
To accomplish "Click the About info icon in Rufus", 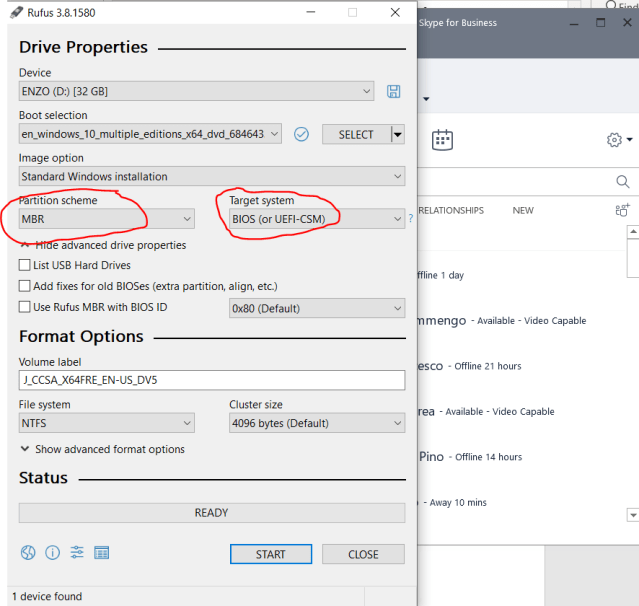I will (x=52, y=553).
